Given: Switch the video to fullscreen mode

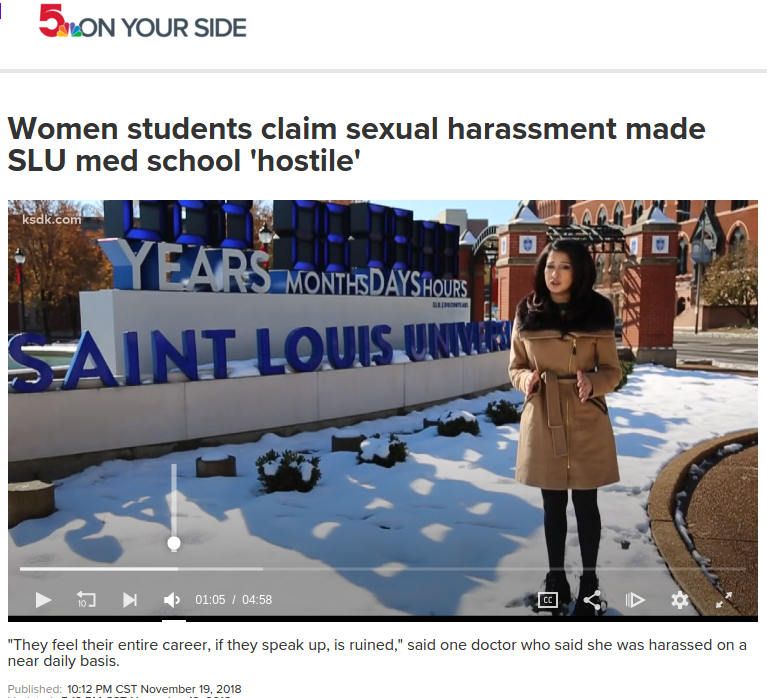Looking at the screenshot, I should pyautogui.click(x=723, y=599).
